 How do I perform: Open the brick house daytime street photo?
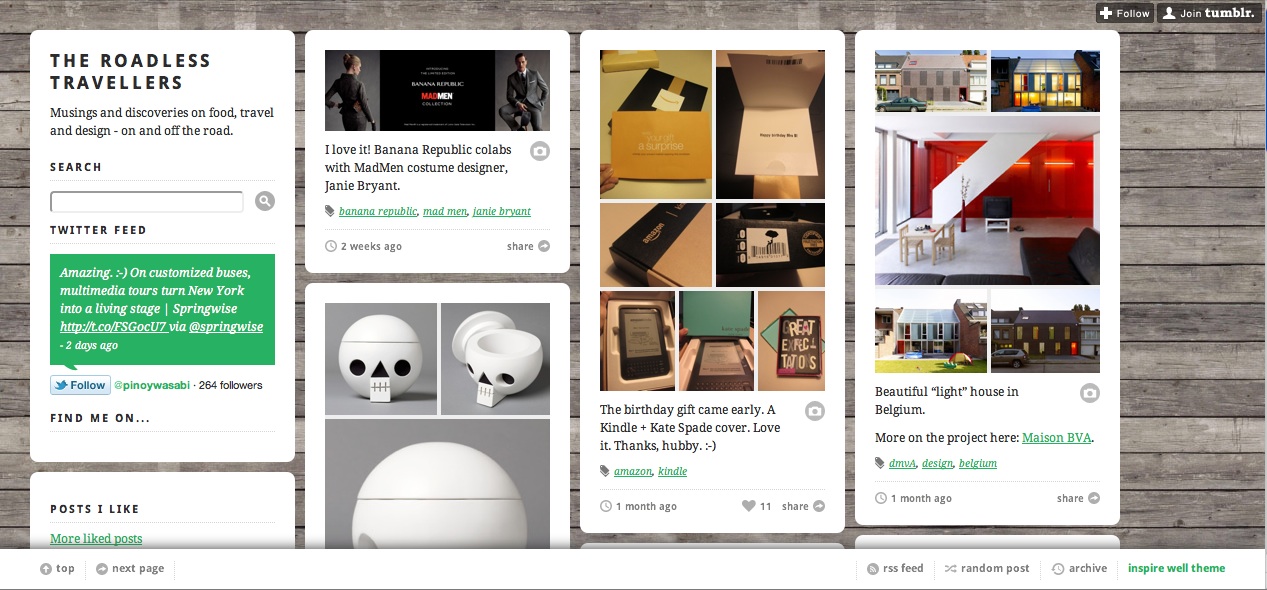click(931, 81)
